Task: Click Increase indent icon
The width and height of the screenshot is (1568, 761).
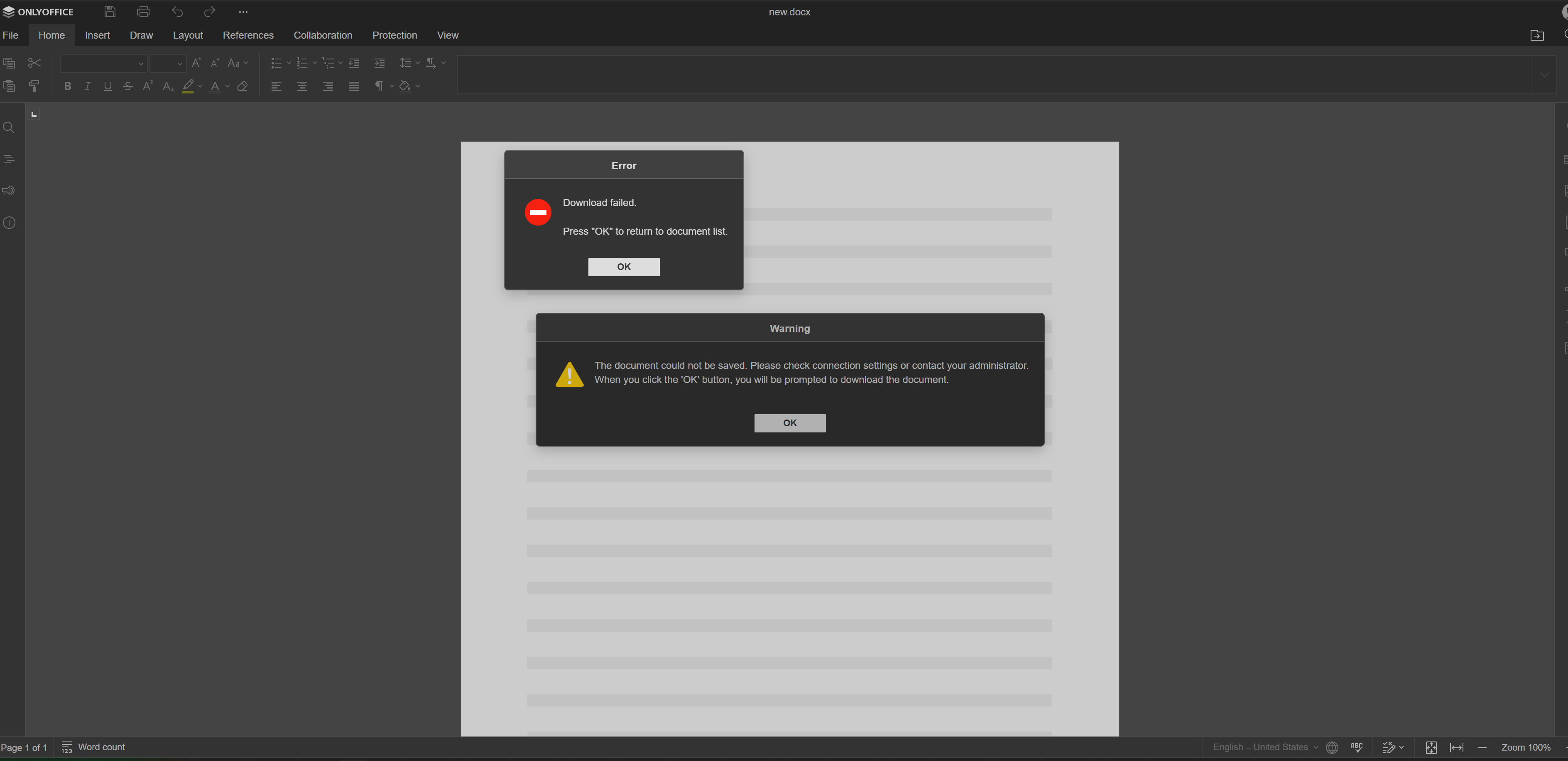Action: tap(379, 63)
